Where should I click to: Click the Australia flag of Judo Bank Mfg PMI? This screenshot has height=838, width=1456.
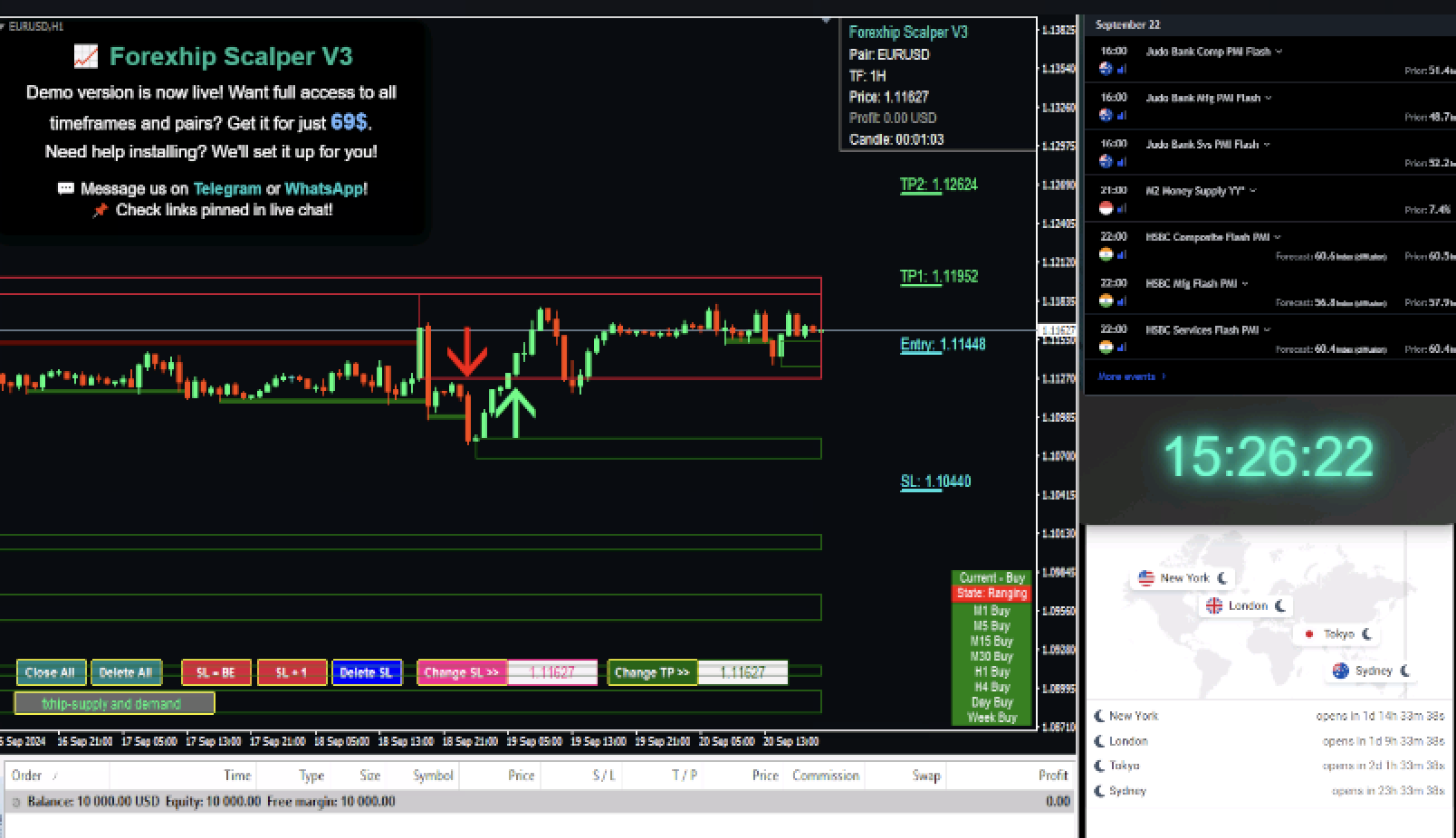(1106, 115)
